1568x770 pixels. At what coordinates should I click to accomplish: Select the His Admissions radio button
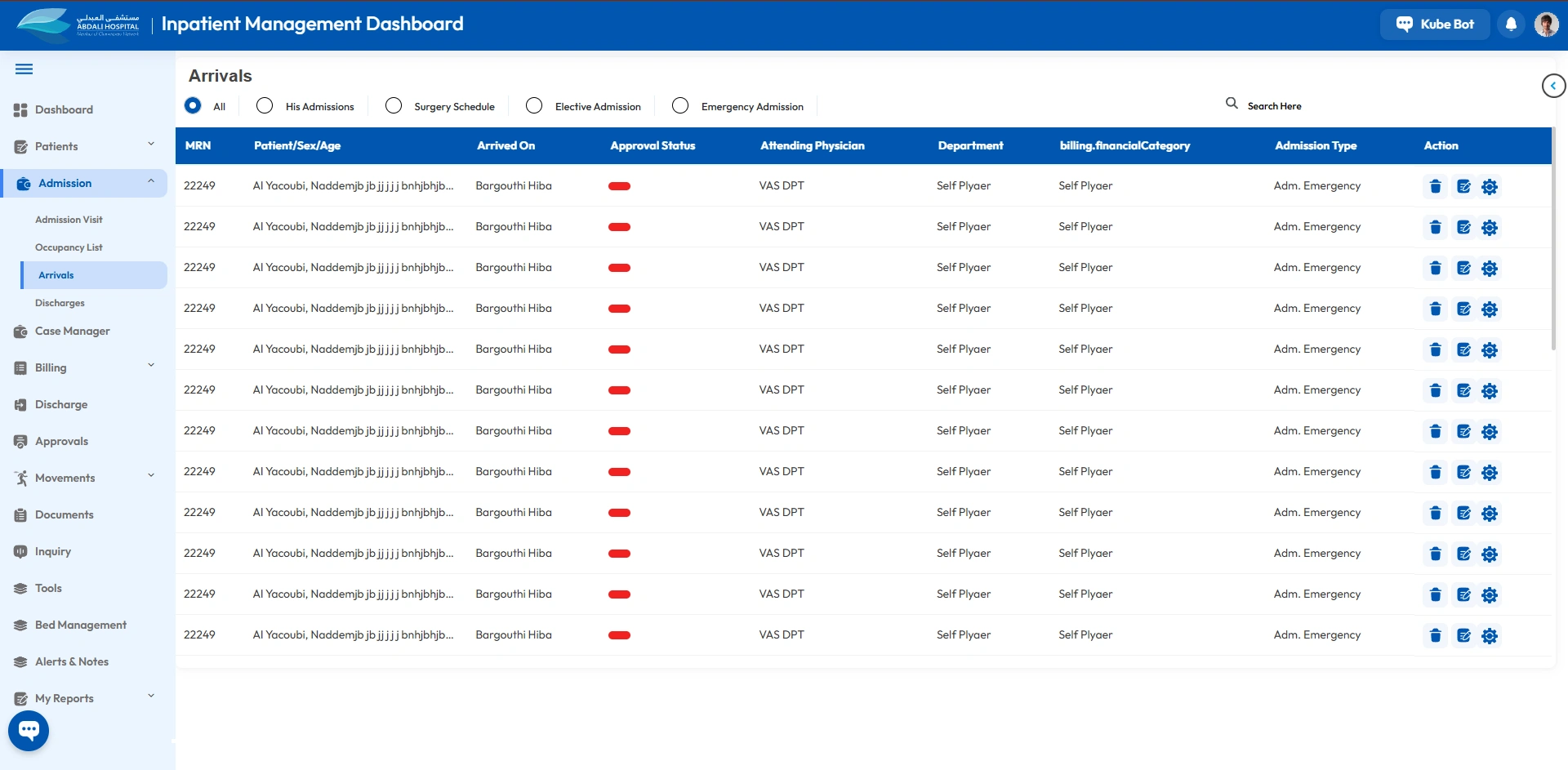point(265,106)
